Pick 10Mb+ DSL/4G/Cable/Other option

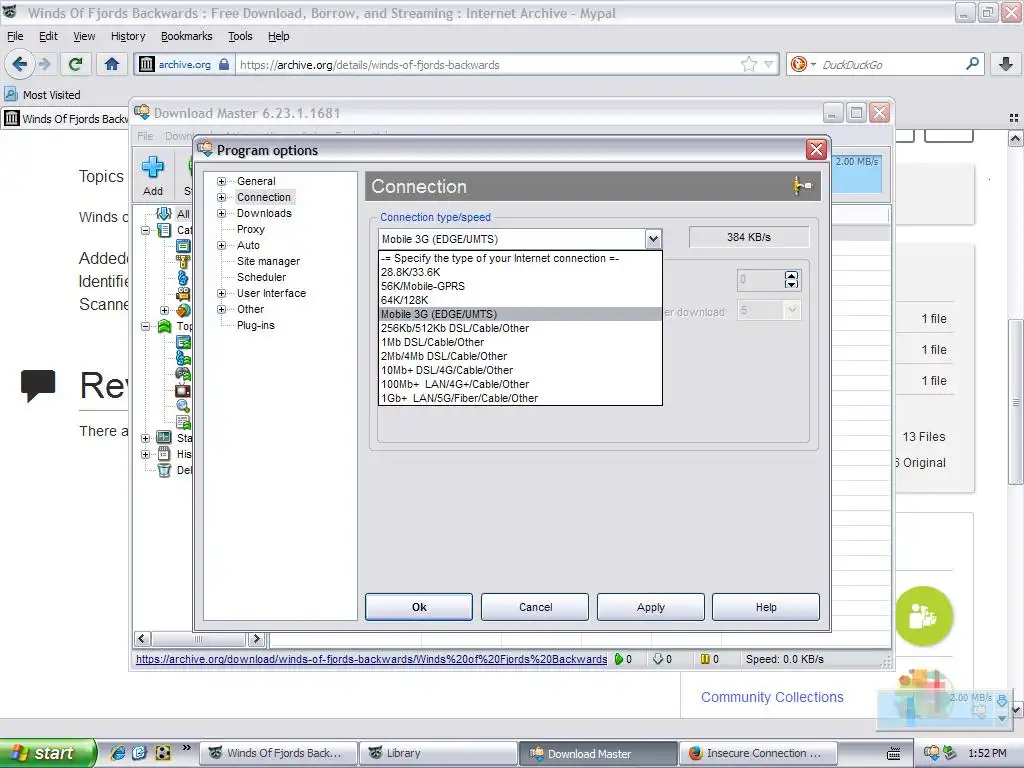point(520,370)
